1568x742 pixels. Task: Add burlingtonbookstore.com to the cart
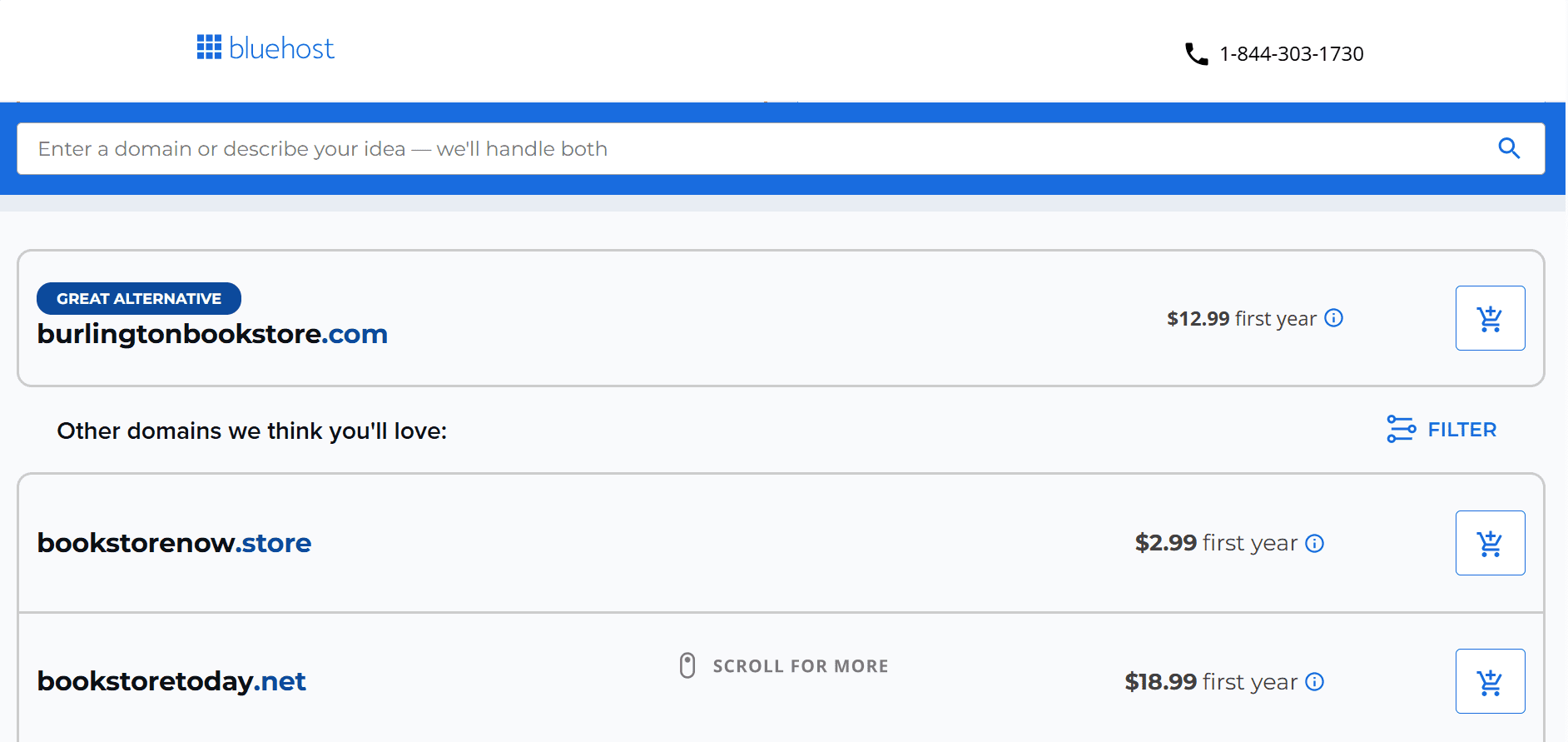click(x=1490, y=317)
